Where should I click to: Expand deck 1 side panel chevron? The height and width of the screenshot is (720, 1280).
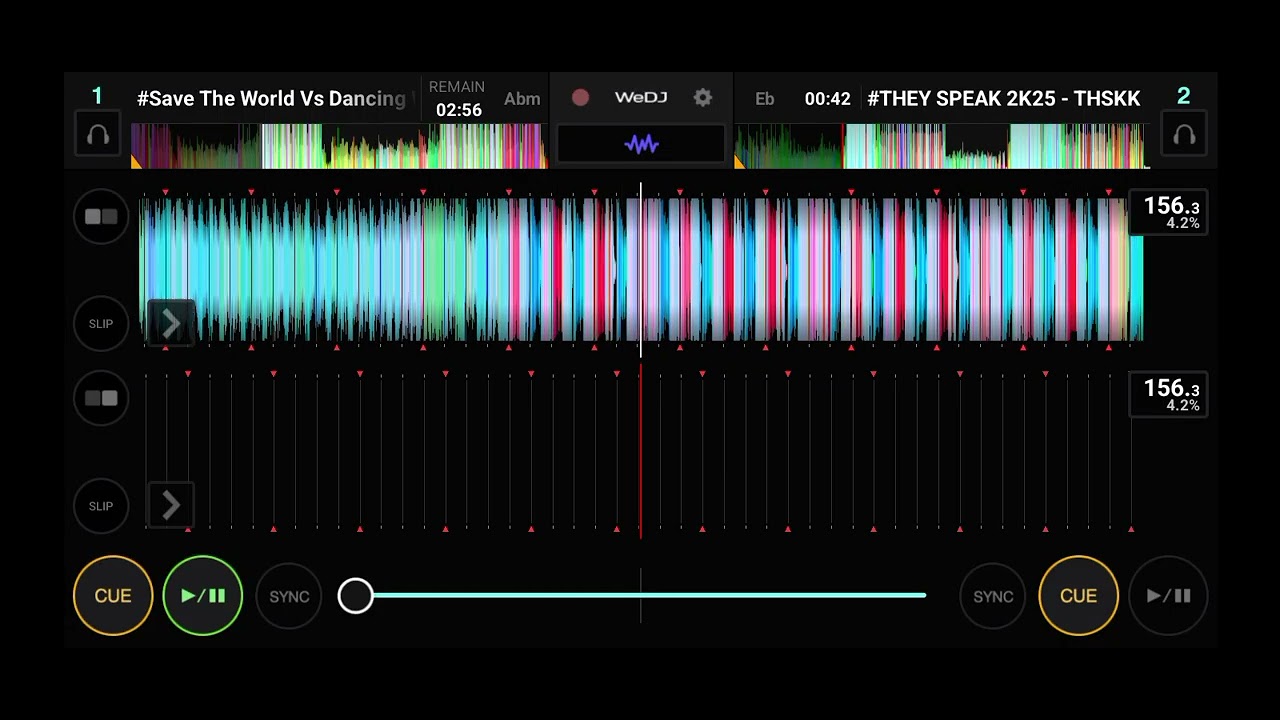(x=170, y=323)
